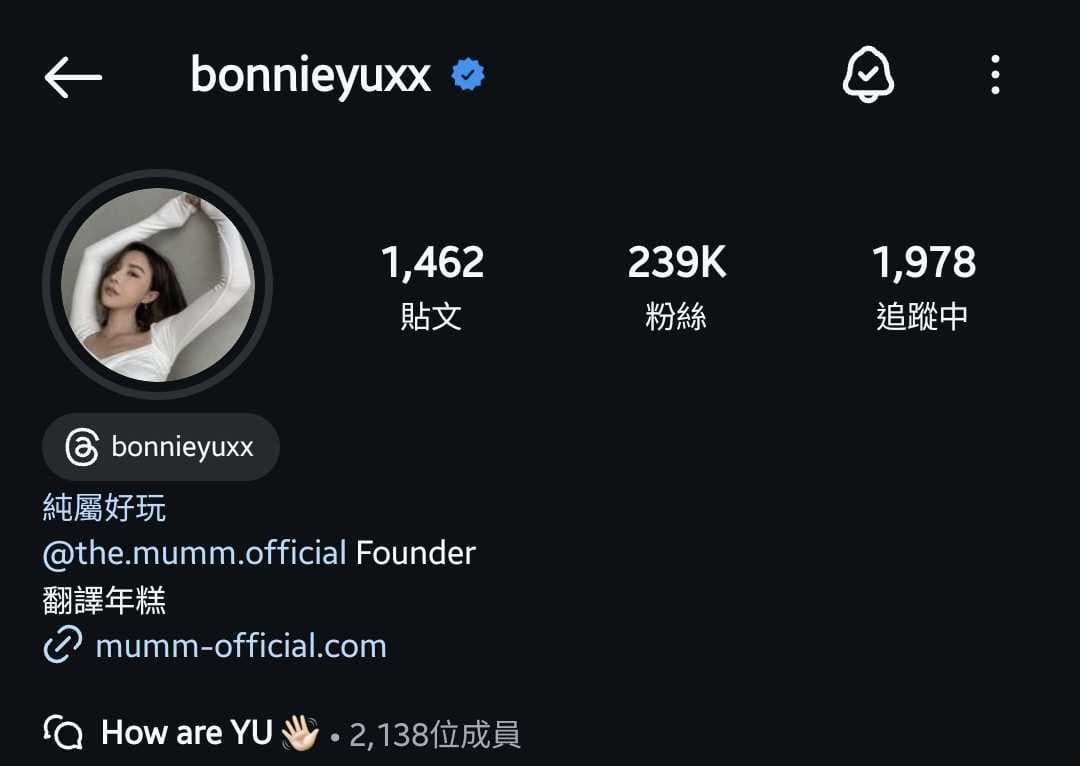Click the 追蹤中 label
The image size is (1080, 766).
pos(922,317)
